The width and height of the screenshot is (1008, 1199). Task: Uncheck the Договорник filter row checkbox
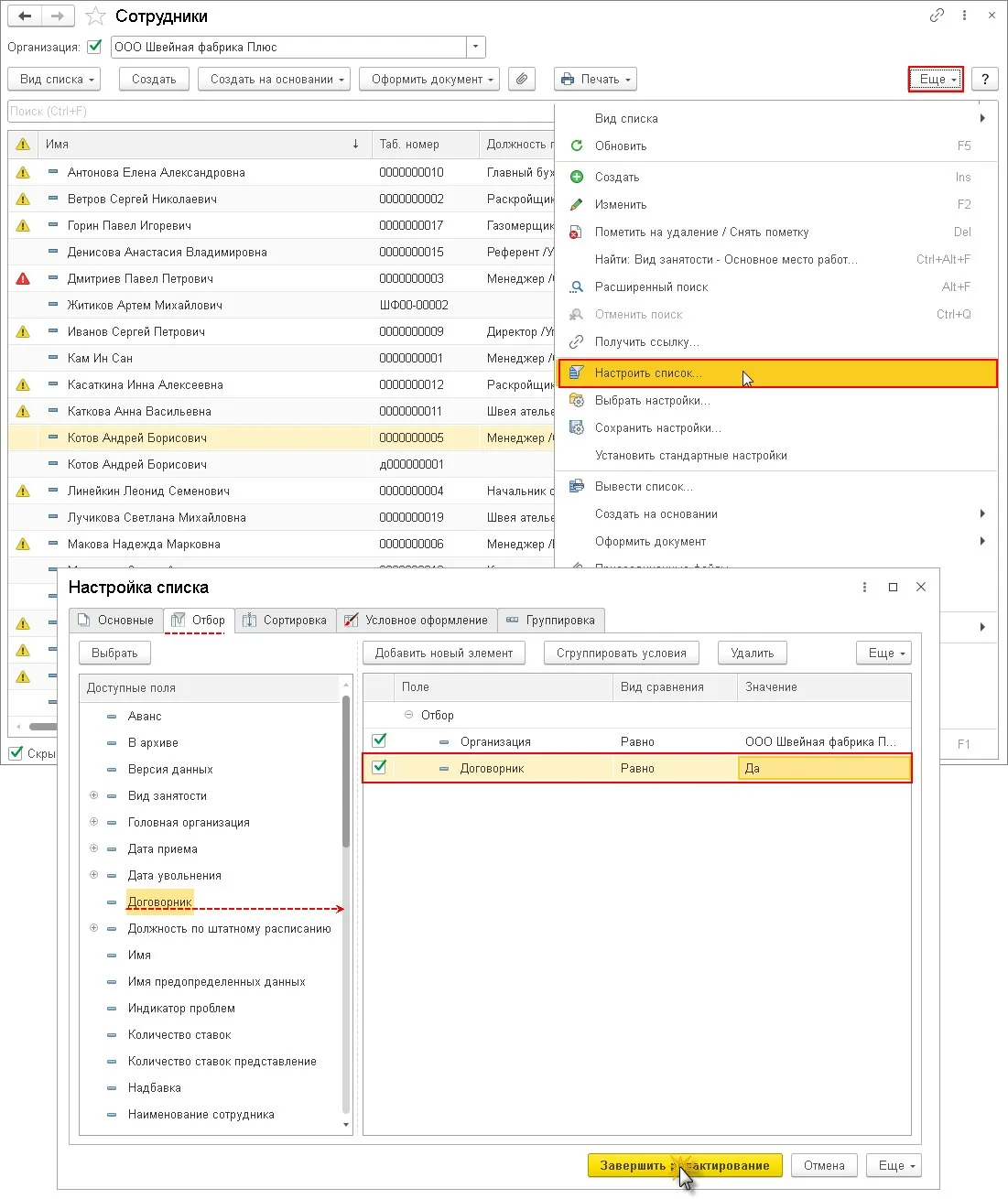pyautogui.click(x=379, y=767)
